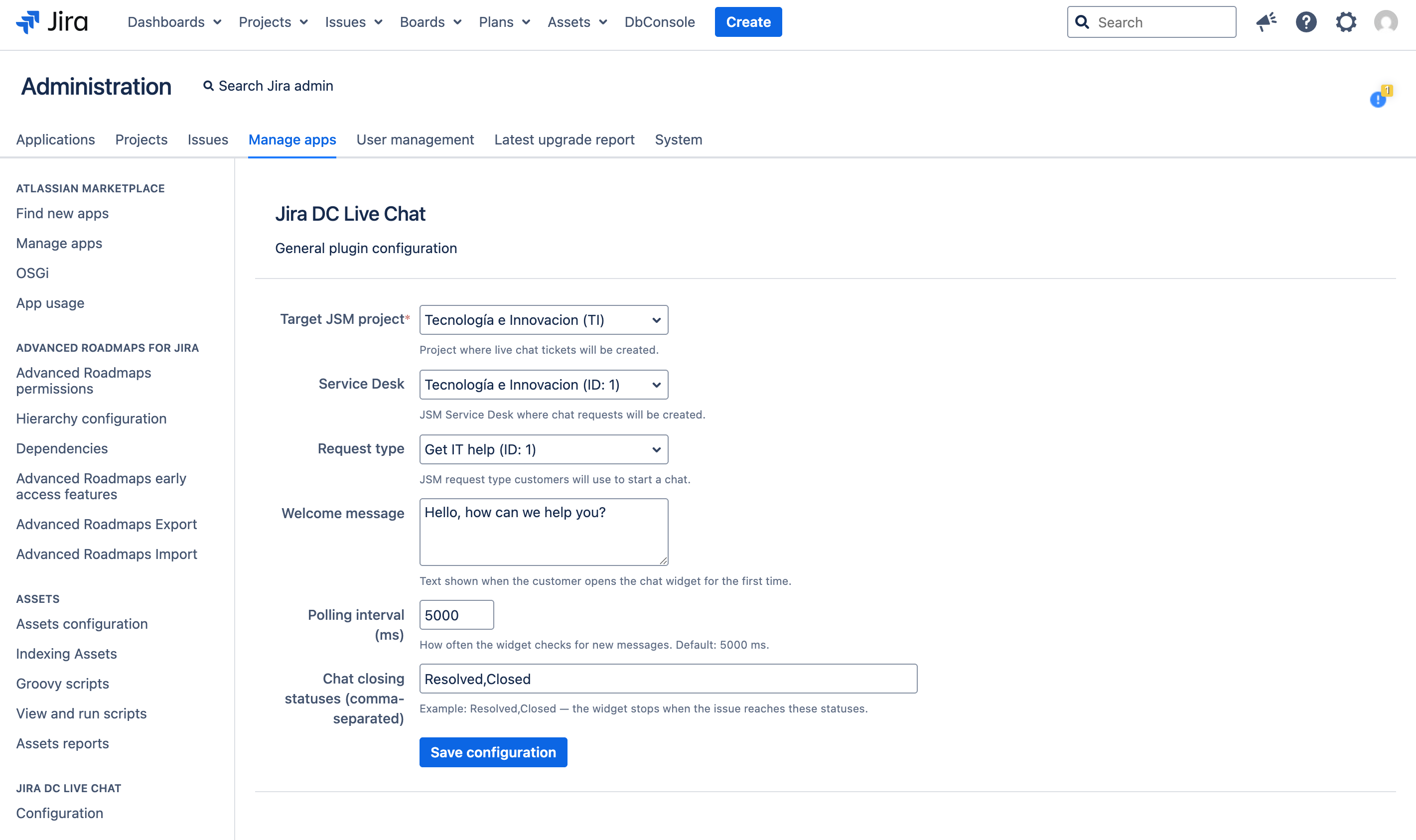
Task: Open Advanced Roadmaps early access features
Action: [x=101, y=487]
